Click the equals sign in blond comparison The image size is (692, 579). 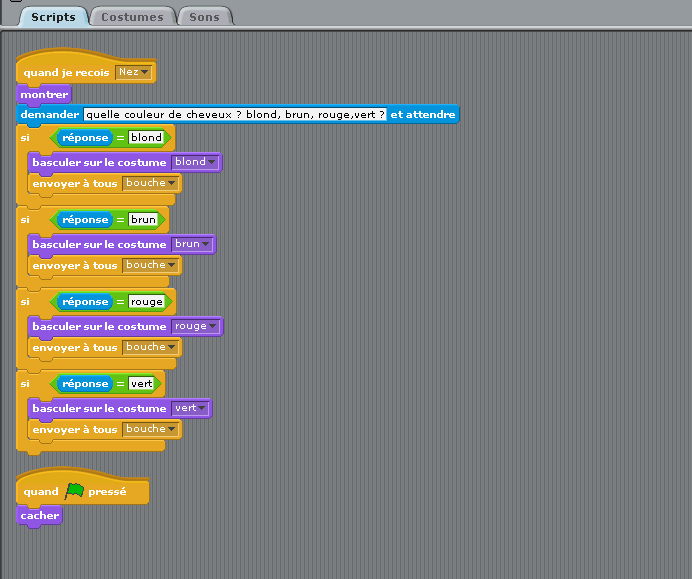(120, 138)
